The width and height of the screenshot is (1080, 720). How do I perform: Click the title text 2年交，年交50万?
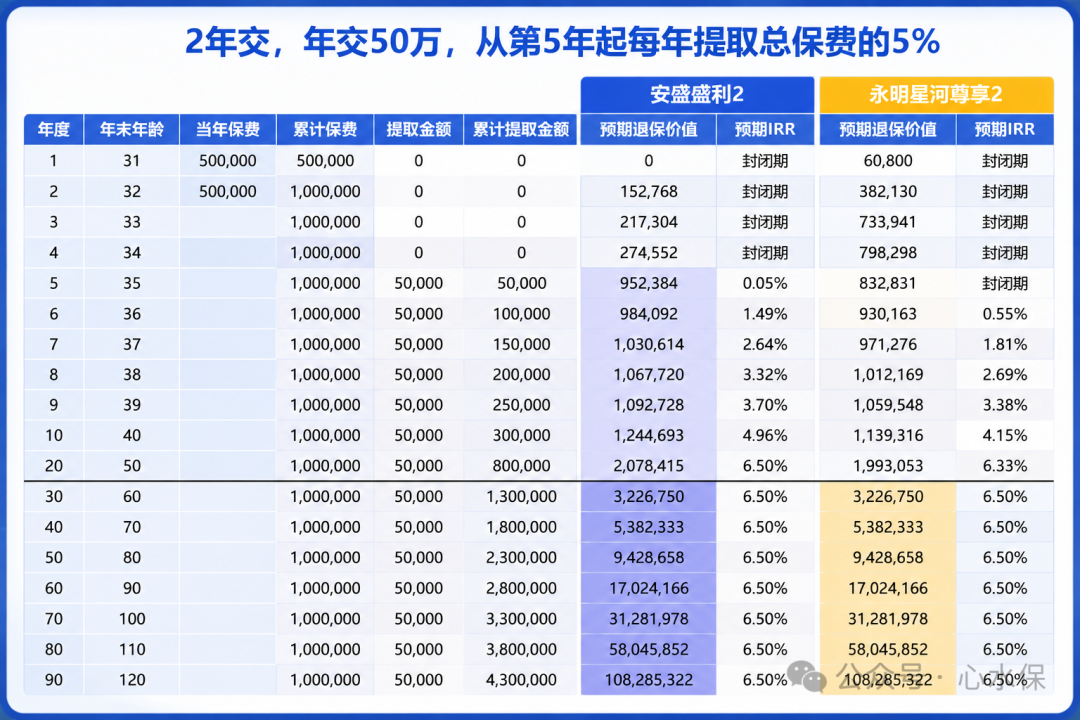(313, 42)
